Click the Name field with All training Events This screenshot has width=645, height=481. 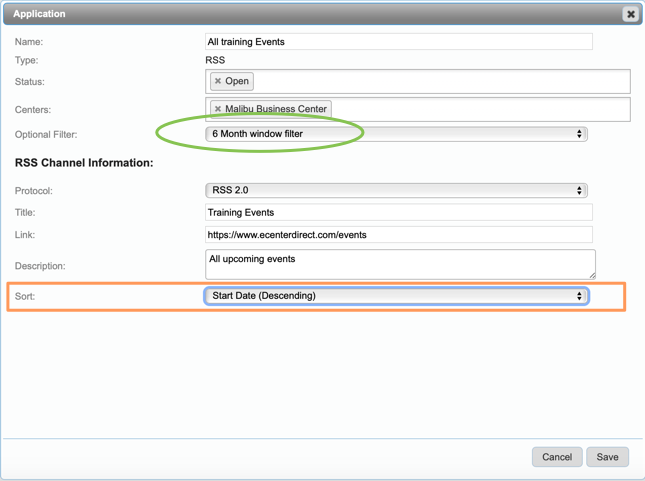coord(398,42)
